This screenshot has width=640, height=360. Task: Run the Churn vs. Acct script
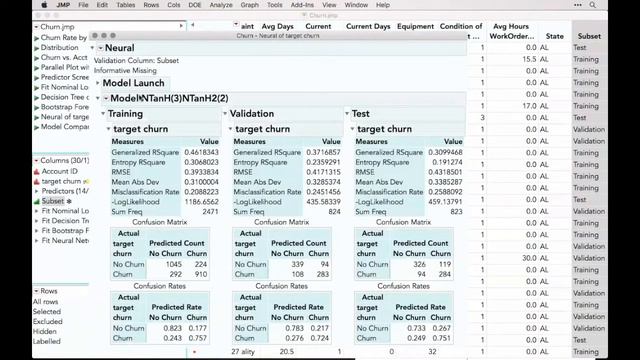tap(36, 58)
